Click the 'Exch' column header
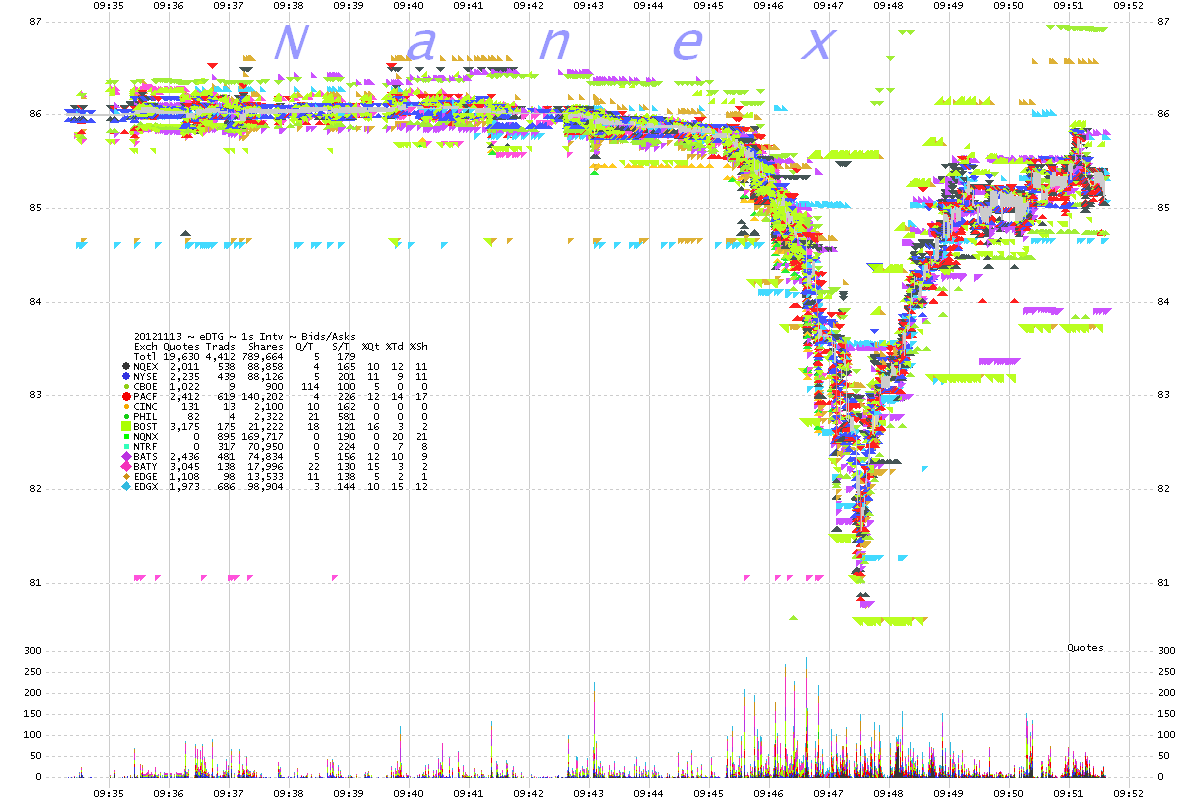The height and width of the screenshot is (800, 1200). point(146,347)
